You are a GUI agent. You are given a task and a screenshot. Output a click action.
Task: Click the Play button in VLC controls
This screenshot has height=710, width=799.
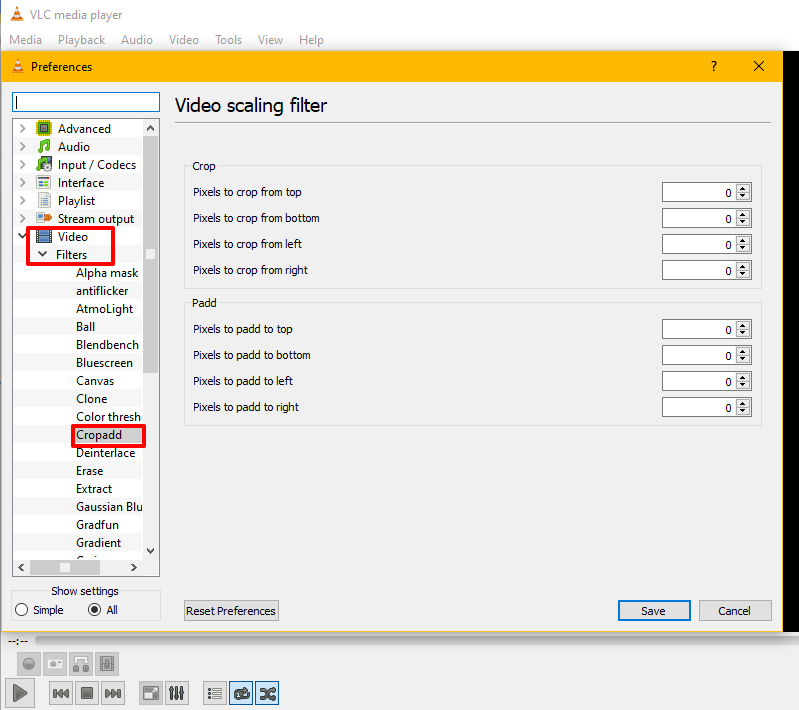(x=20, y=693)
